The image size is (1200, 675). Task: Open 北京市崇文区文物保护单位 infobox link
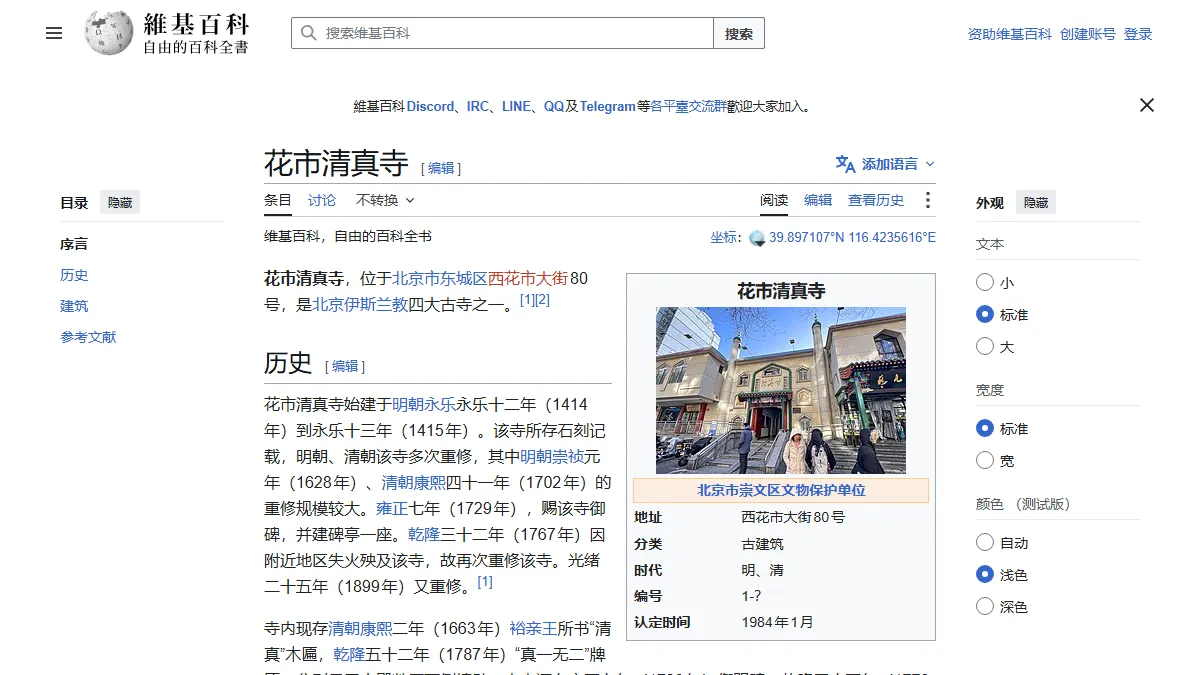point(781,490)
